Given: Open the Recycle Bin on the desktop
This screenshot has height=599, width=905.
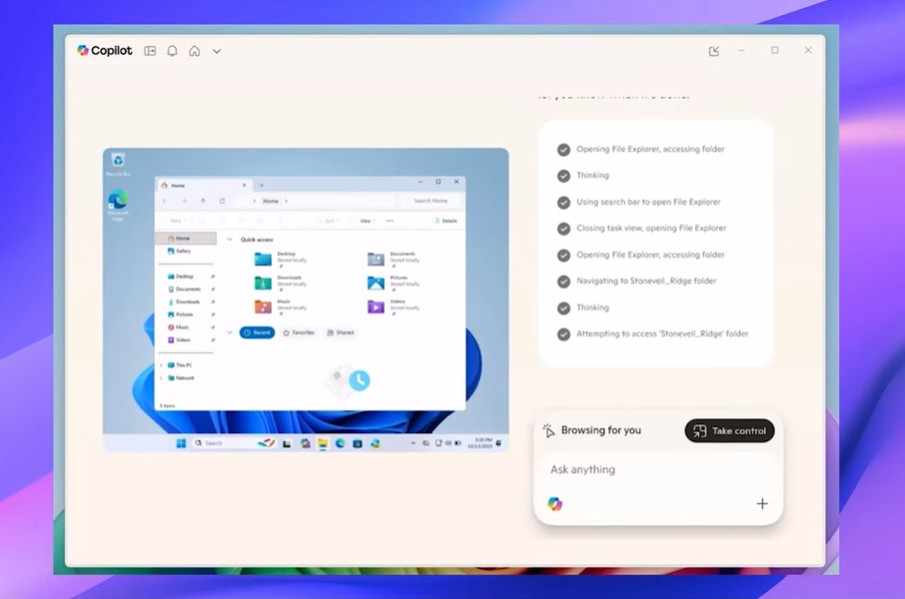Looking at the screenshot, I should tap(119, 160).
